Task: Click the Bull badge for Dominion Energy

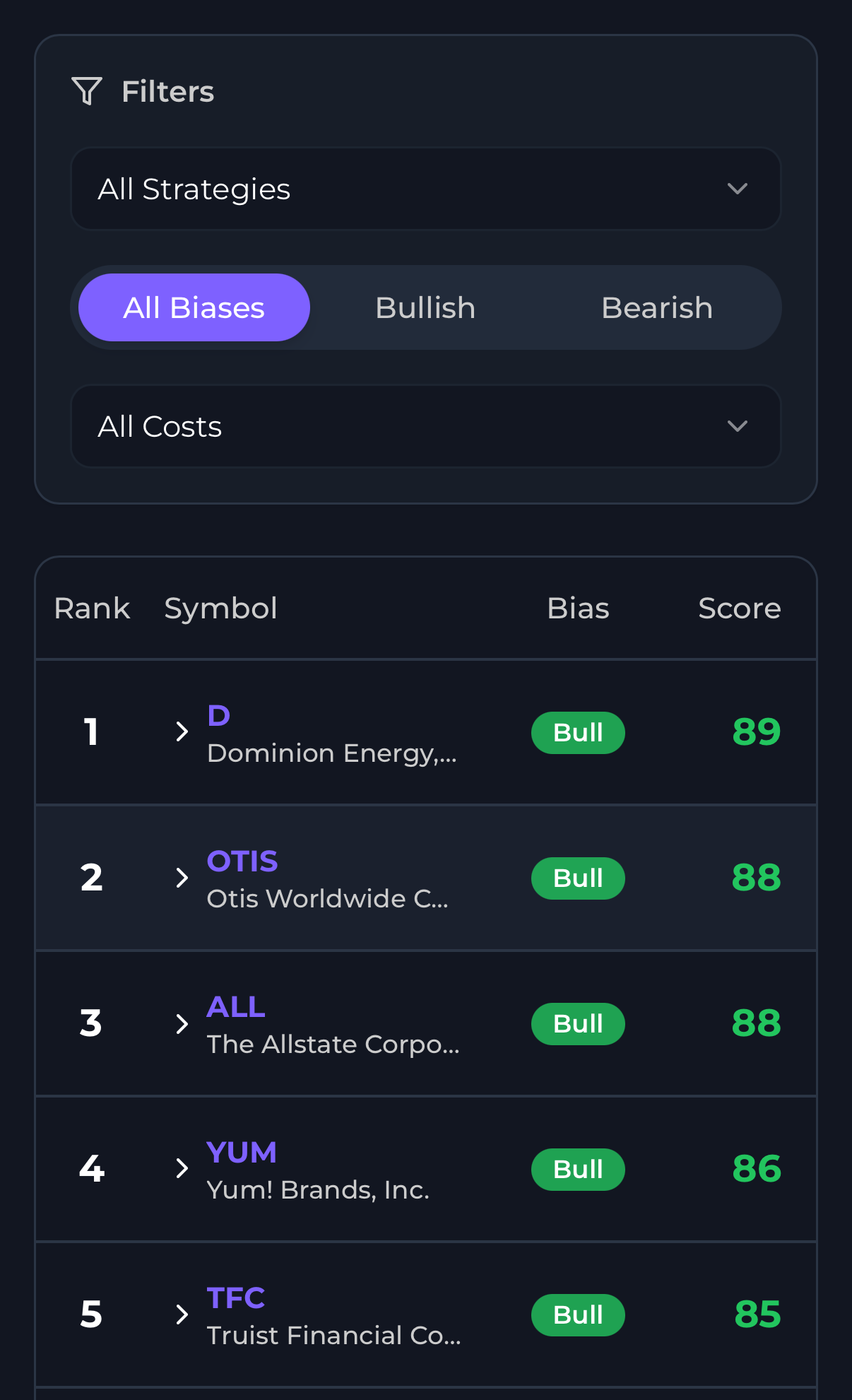Action: click(x=578, y=733)
